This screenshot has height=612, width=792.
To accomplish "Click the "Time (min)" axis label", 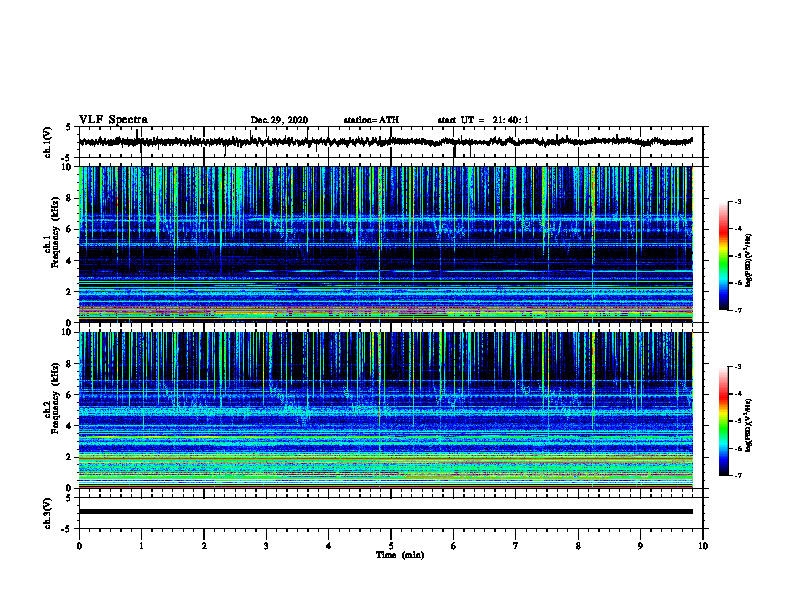I will point(400,555).
